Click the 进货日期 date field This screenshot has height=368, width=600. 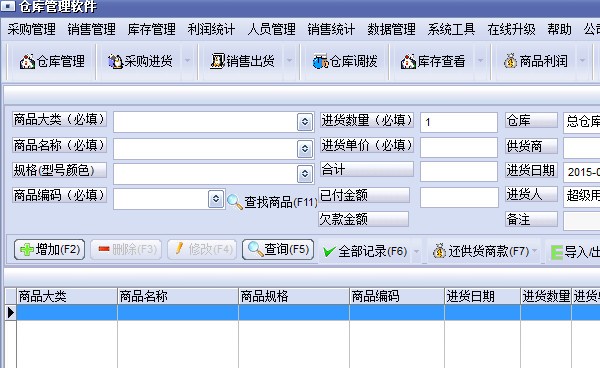582,172
